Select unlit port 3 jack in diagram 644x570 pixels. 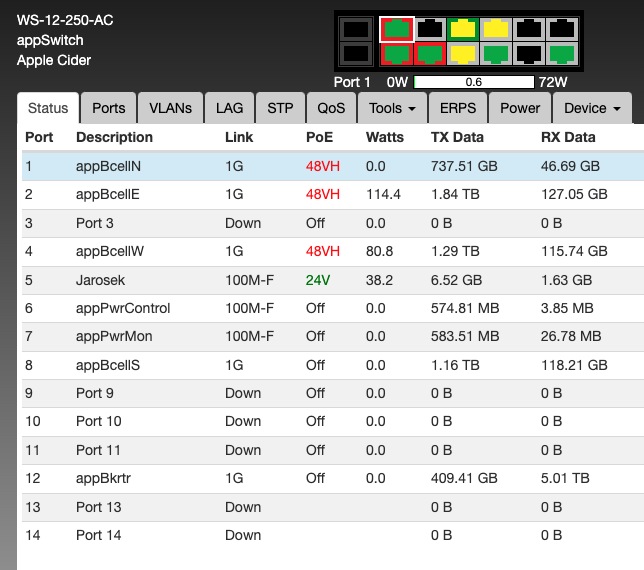click(x=430, y=29)
